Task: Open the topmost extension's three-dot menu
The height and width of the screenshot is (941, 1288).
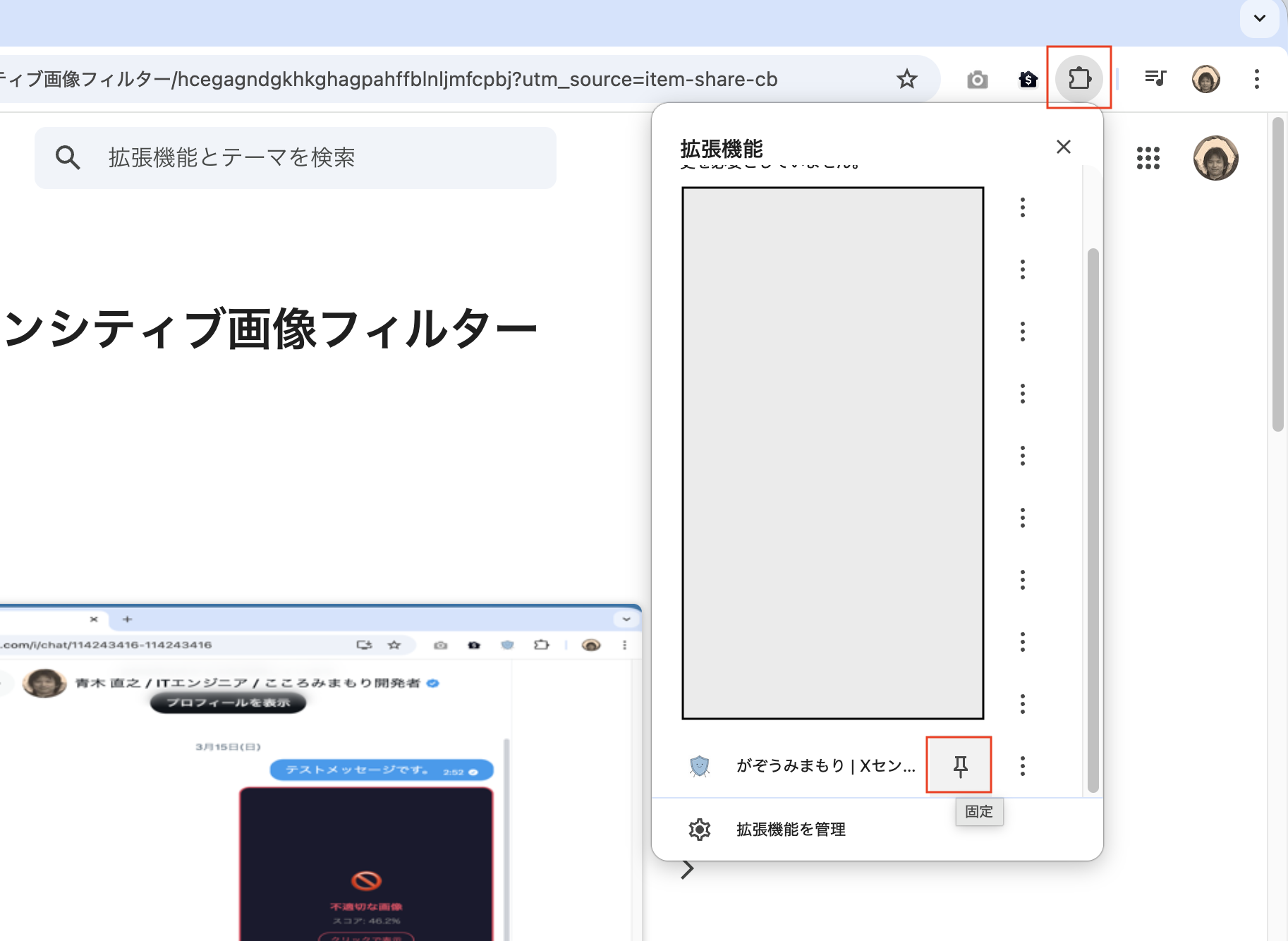Action: (x=1022, y=207)
